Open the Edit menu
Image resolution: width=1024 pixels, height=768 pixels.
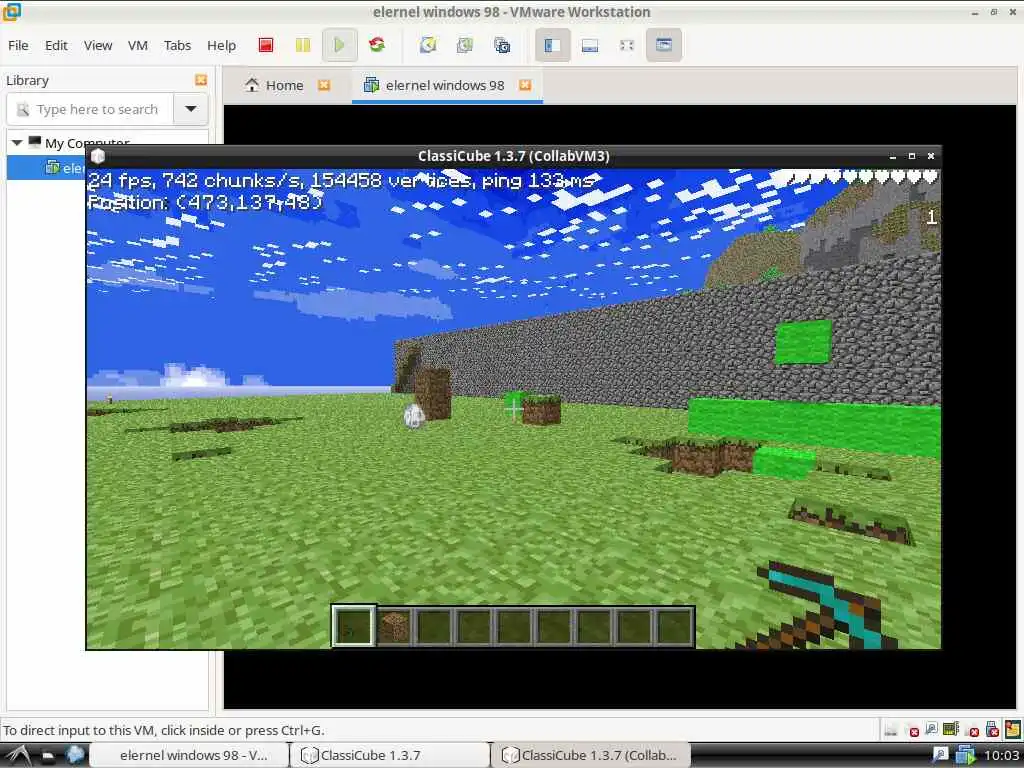click(56, 45)
